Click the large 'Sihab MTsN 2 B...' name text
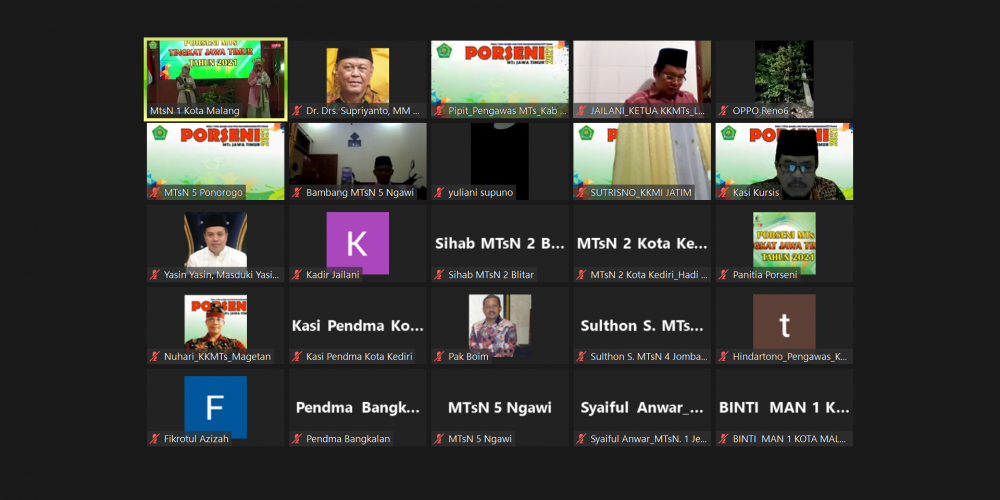1000x500 pixels. 500,244
